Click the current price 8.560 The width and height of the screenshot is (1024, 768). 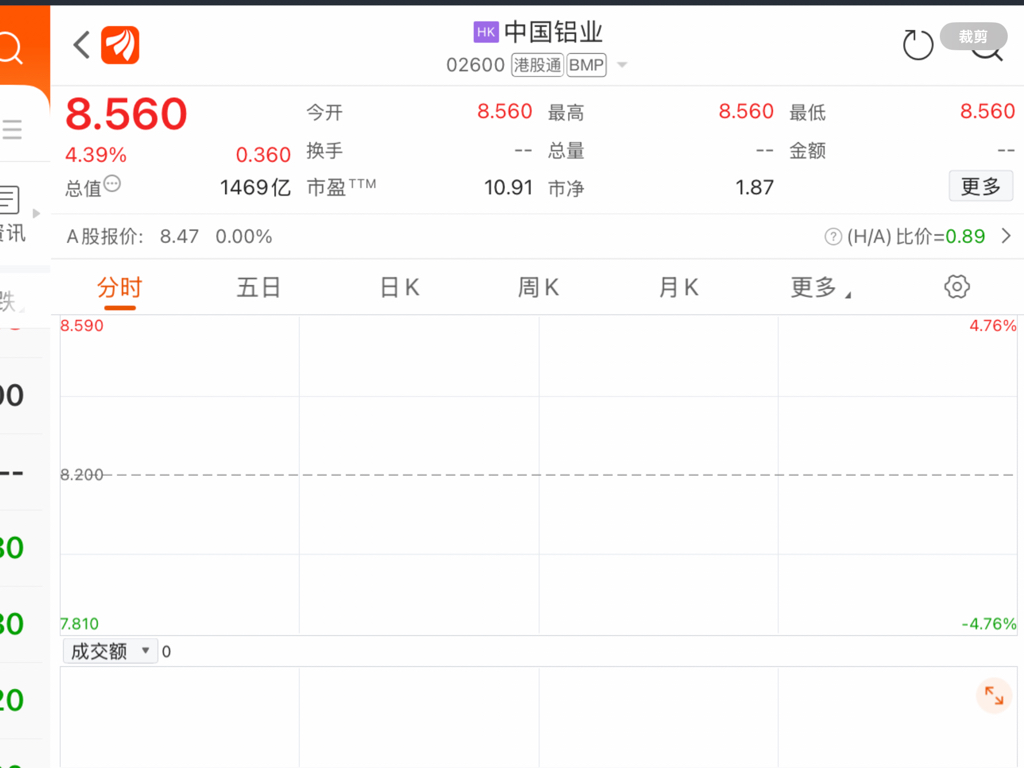click(126, 114)
